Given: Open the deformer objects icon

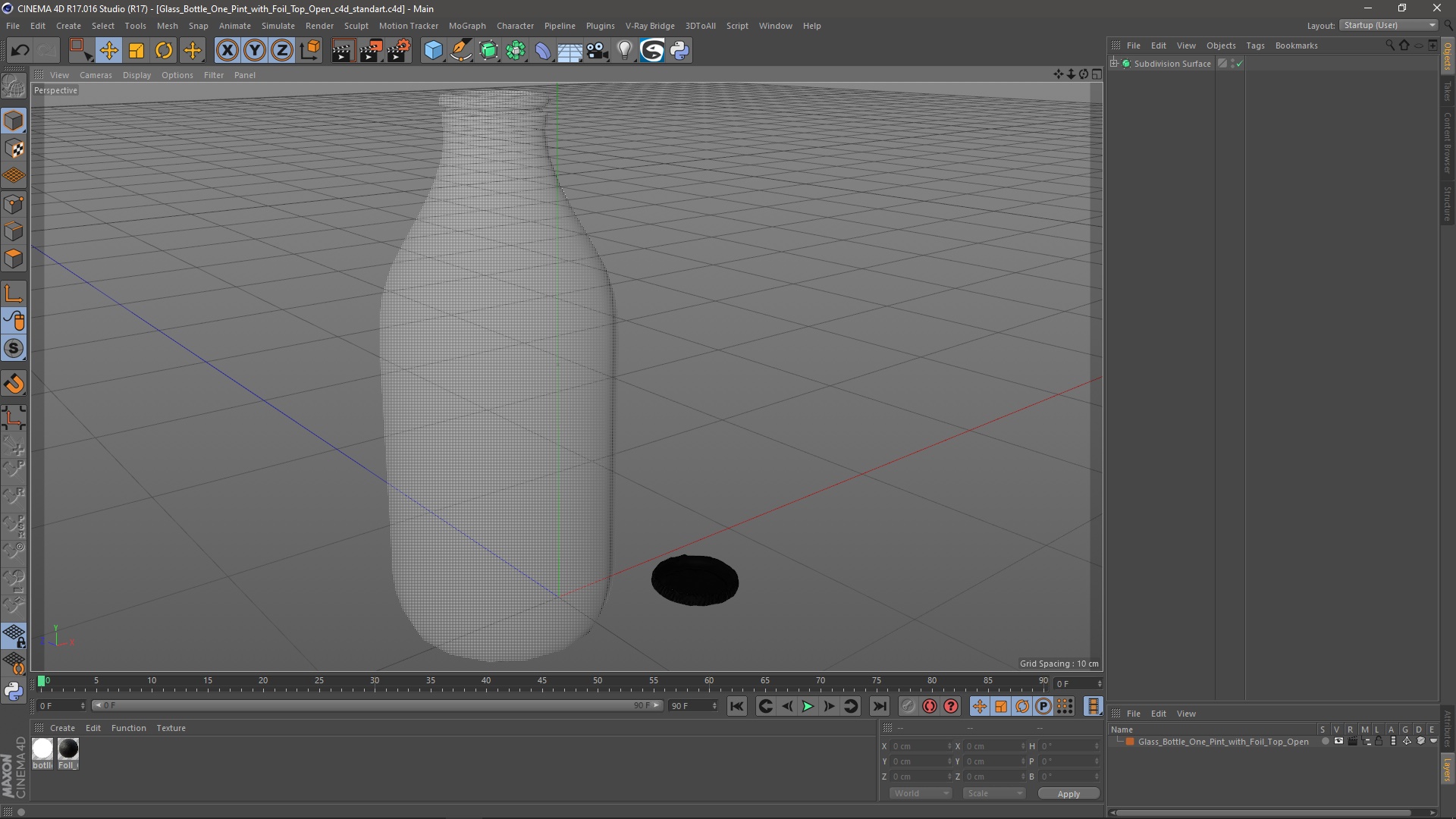Looking at the screenshot, I should click(543, 51).
